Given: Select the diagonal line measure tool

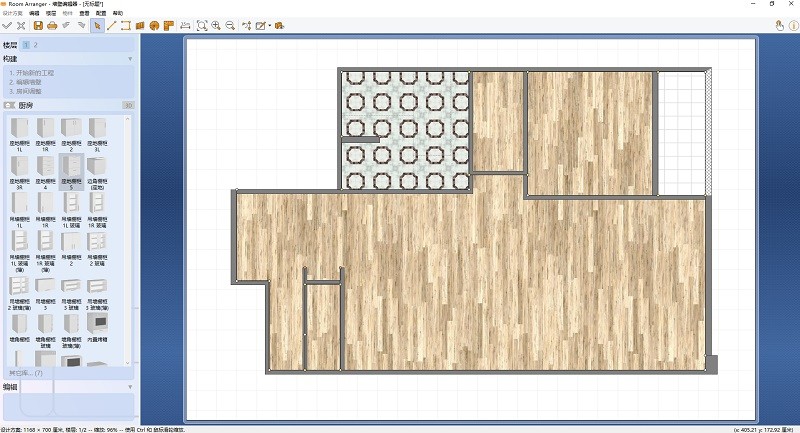Looking at the screenshot, I should (111, 26).
